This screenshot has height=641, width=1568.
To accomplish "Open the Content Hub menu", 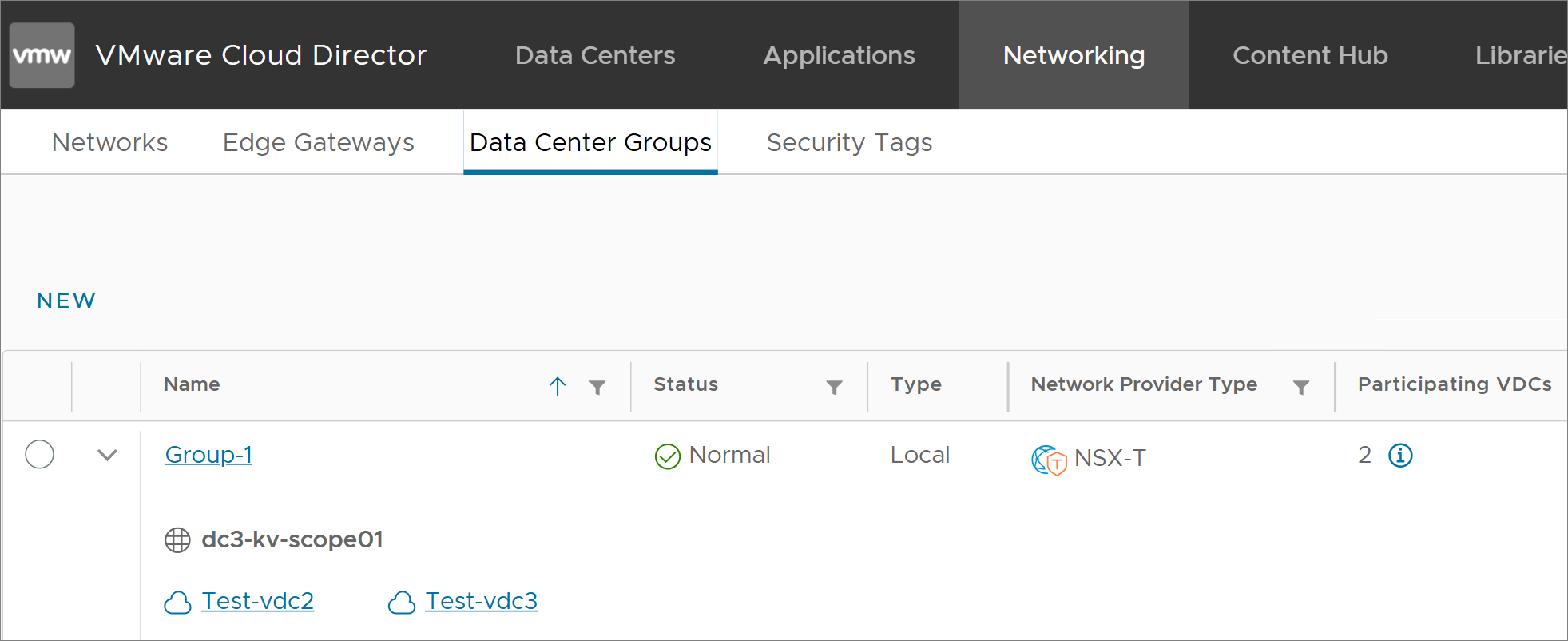I will pyautogui.click(x=1310, y=55).
